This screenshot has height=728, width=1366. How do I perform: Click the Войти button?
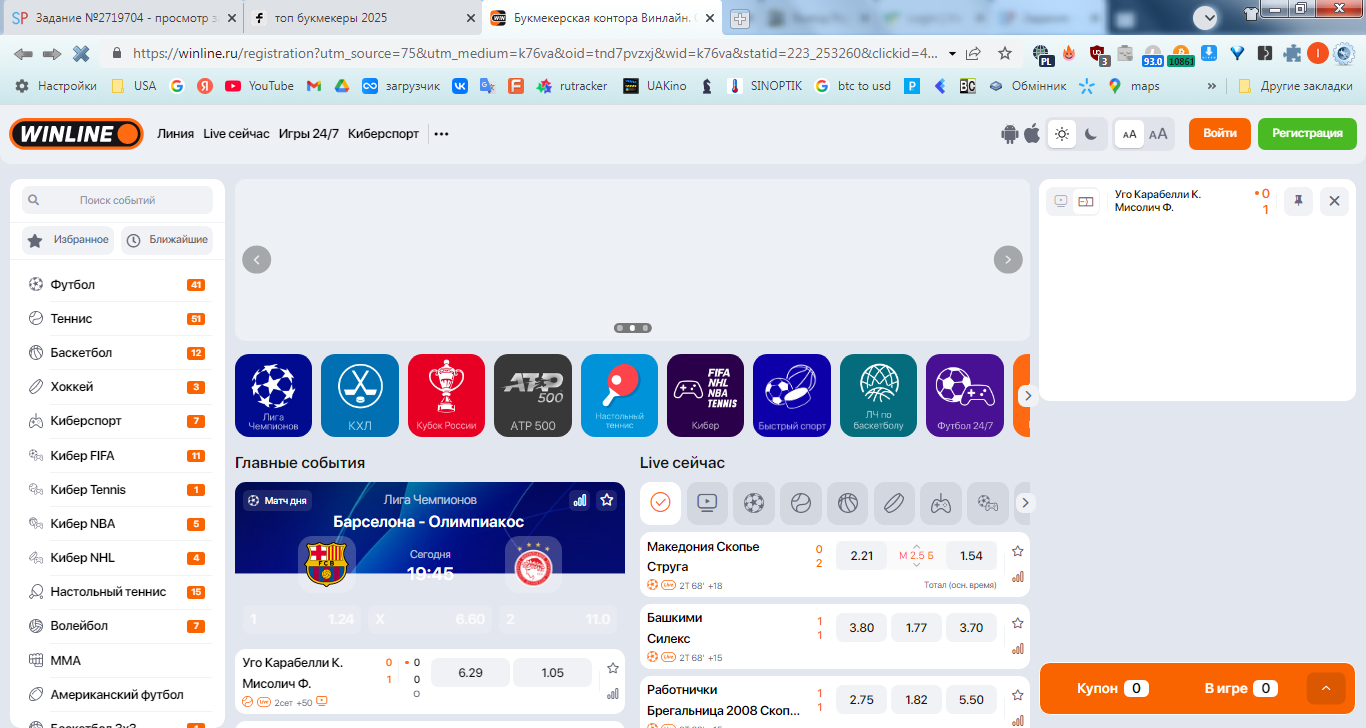[x=1220, y=133]
